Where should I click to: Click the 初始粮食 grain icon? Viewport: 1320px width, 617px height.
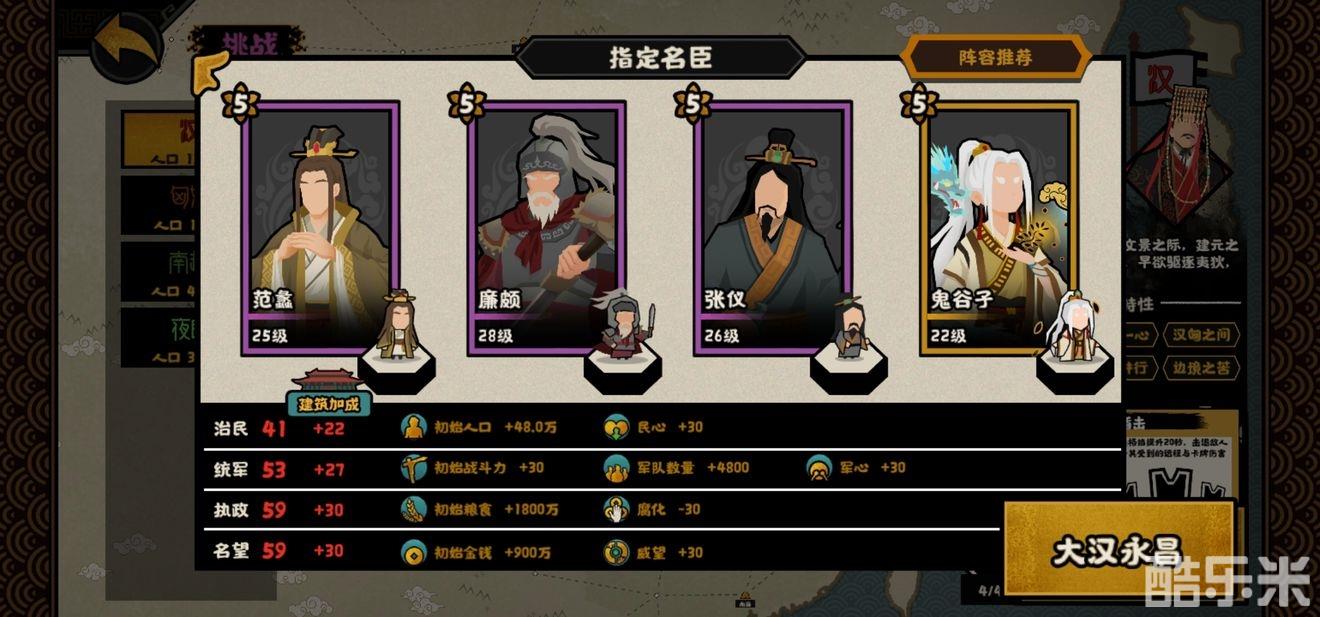(413, 509)
